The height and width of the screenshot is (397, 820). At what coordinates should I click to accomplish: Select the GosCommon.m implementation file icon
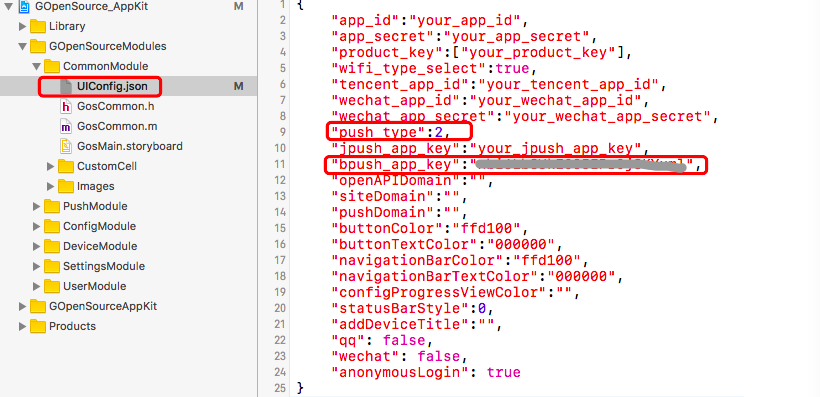pos(65,127)
